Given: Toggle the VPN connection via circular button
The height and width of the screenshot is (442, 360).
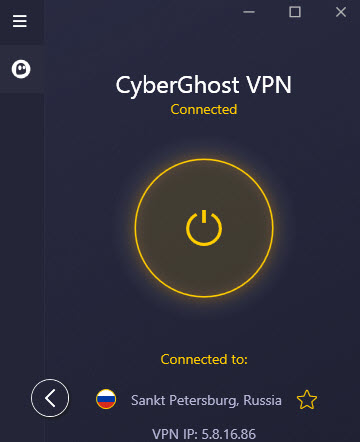Looking at the screenshot, I should click(204, 228).
